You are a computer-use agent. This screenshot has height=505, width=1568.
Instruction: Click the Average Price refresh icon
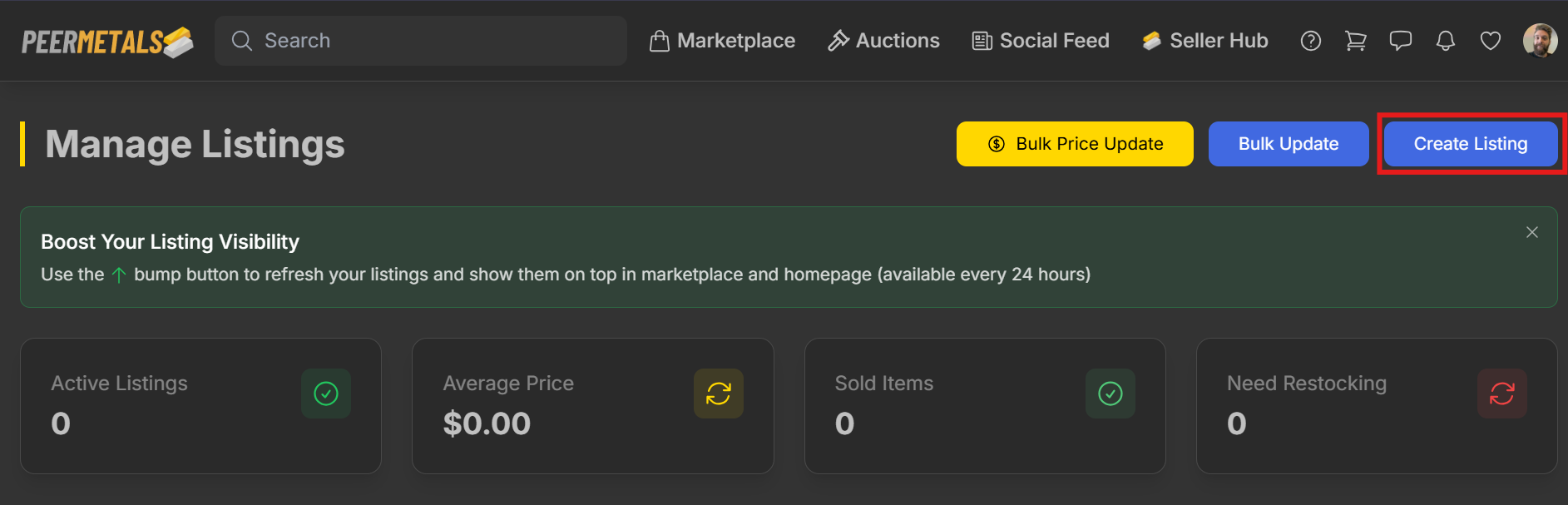pos(719,394)
